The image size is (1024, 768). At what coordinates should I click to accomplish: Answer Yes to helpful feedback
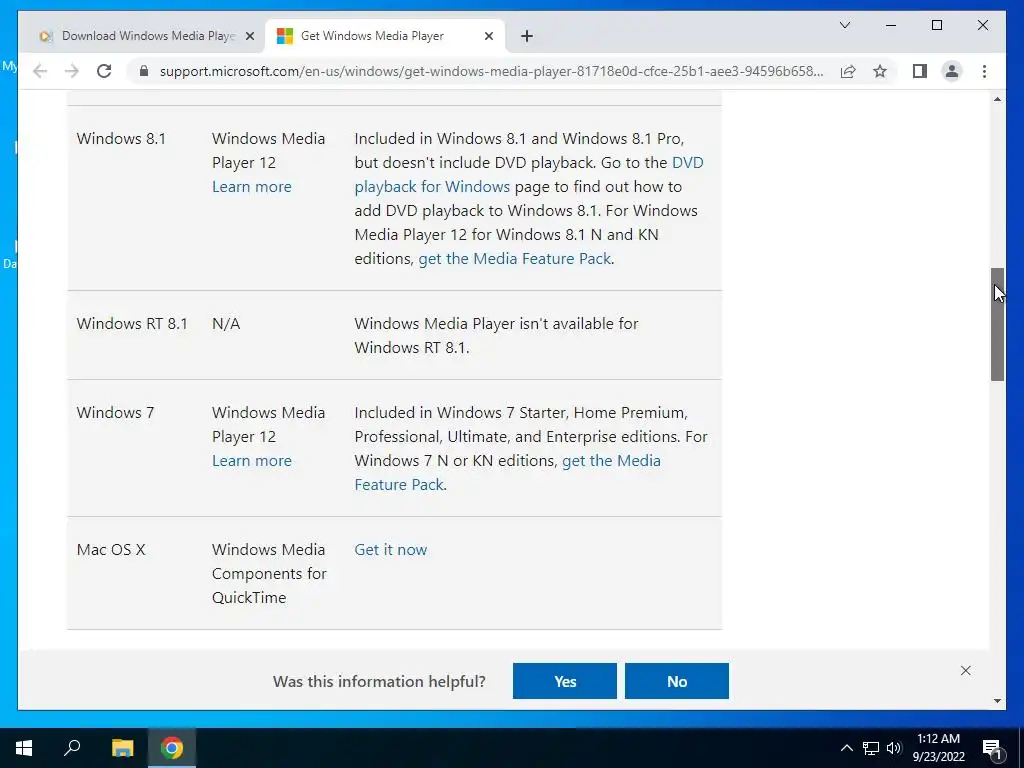565,681
